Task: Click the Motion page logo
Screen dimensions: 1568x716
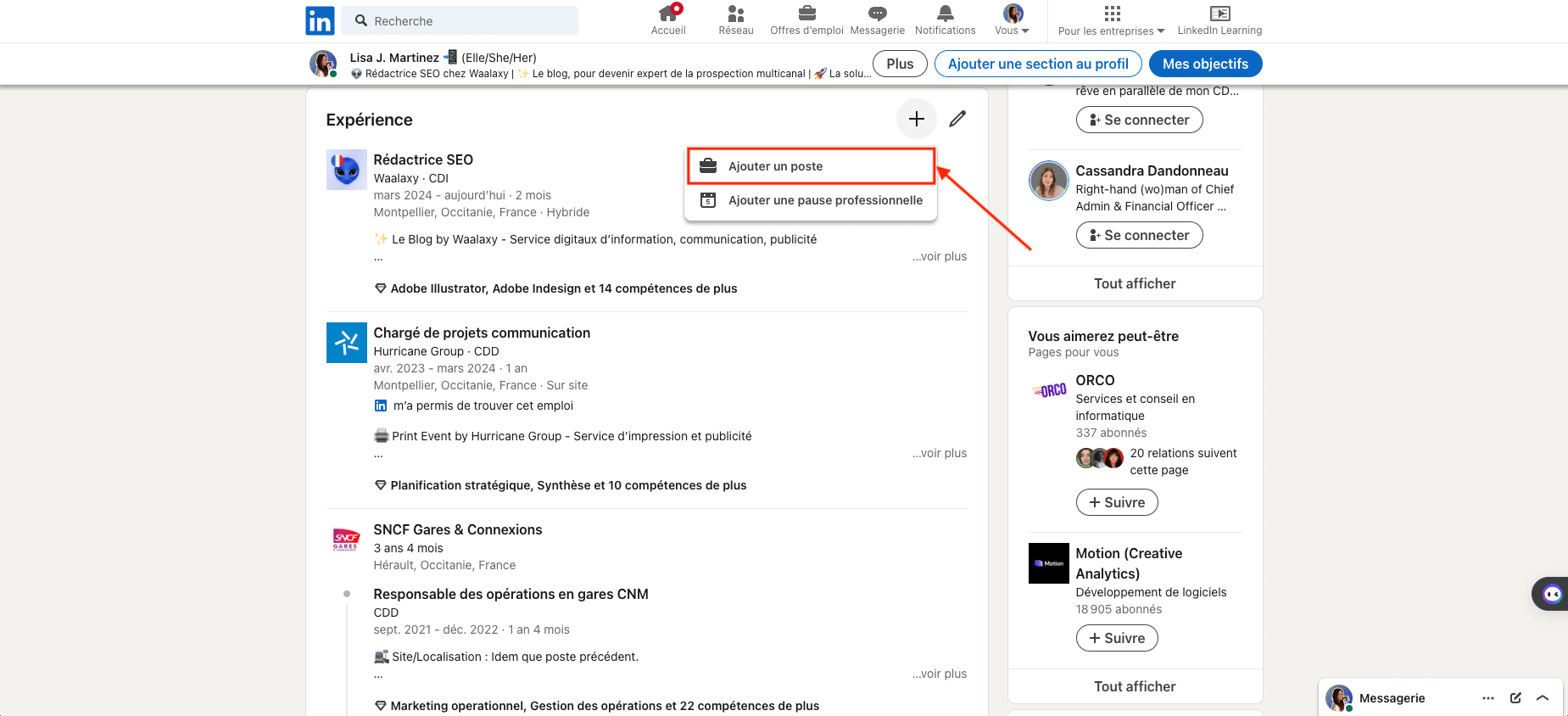Action: click(1048, 563)
